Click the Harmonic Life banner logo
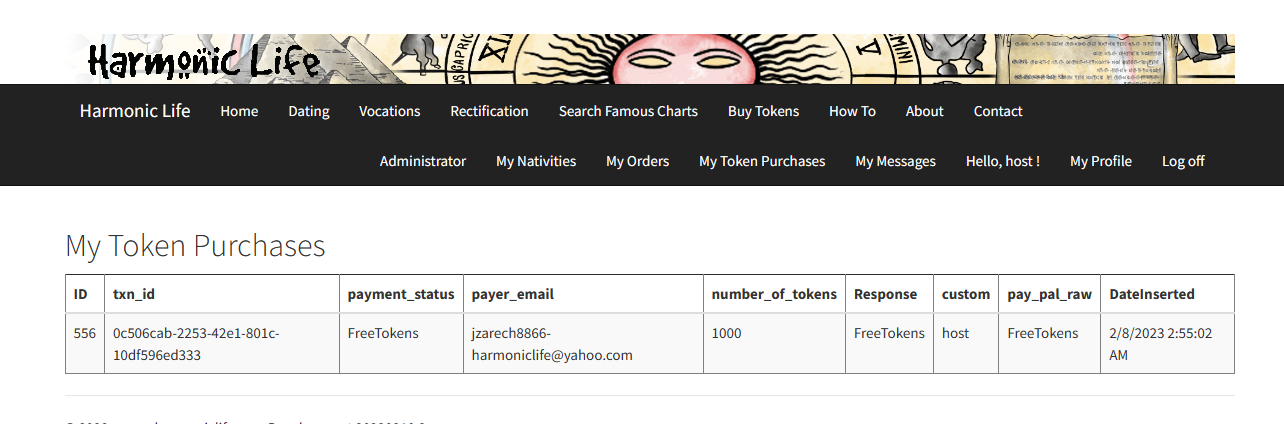This screenshot has width=1284, height=424. [x=204, y=60]
